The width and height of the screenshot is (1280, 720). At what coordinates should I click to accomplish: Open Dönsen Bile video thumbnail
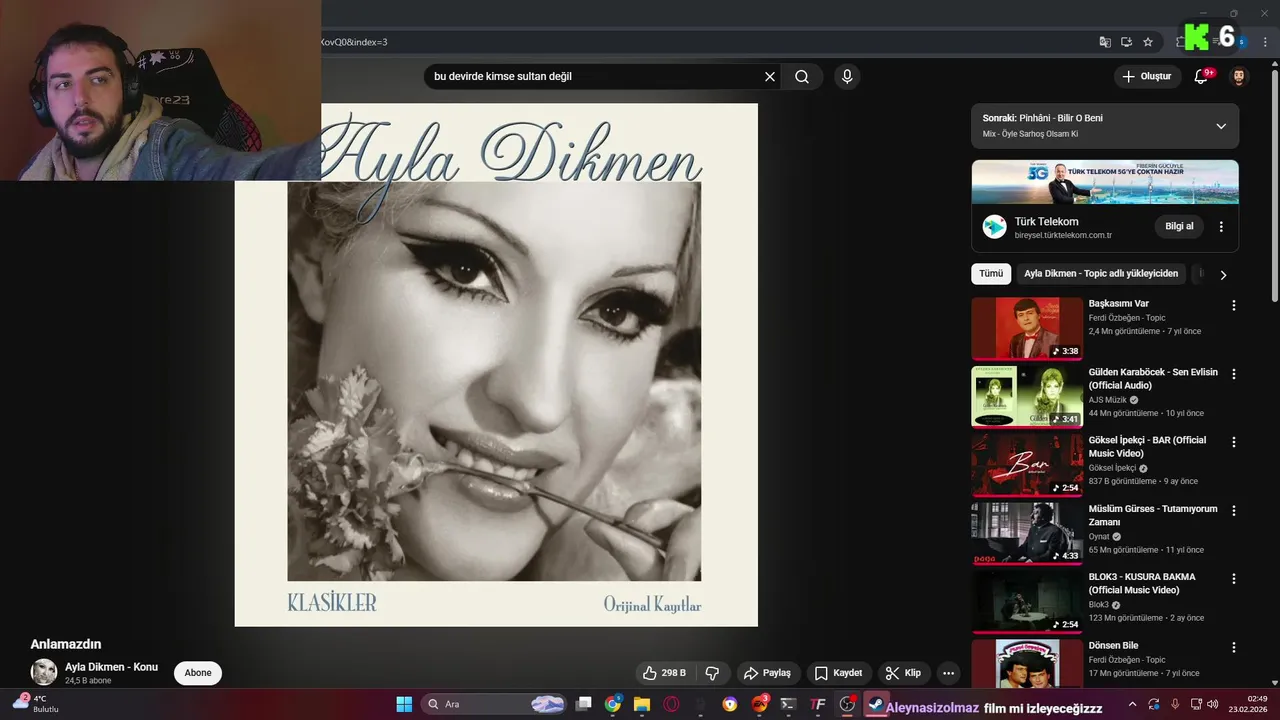1027,663
